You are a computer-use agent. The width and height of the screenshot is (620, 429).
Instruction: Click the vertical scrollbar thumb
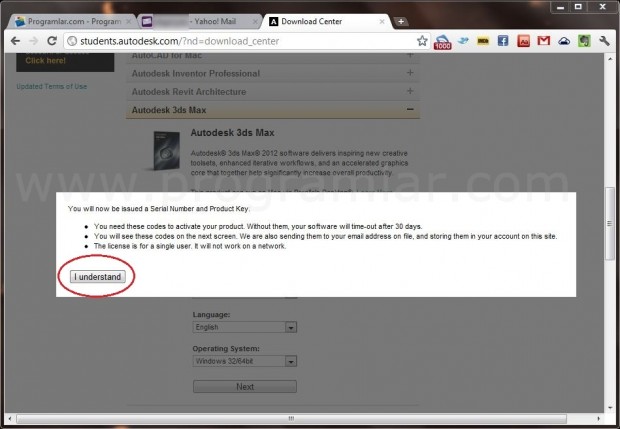609,223
